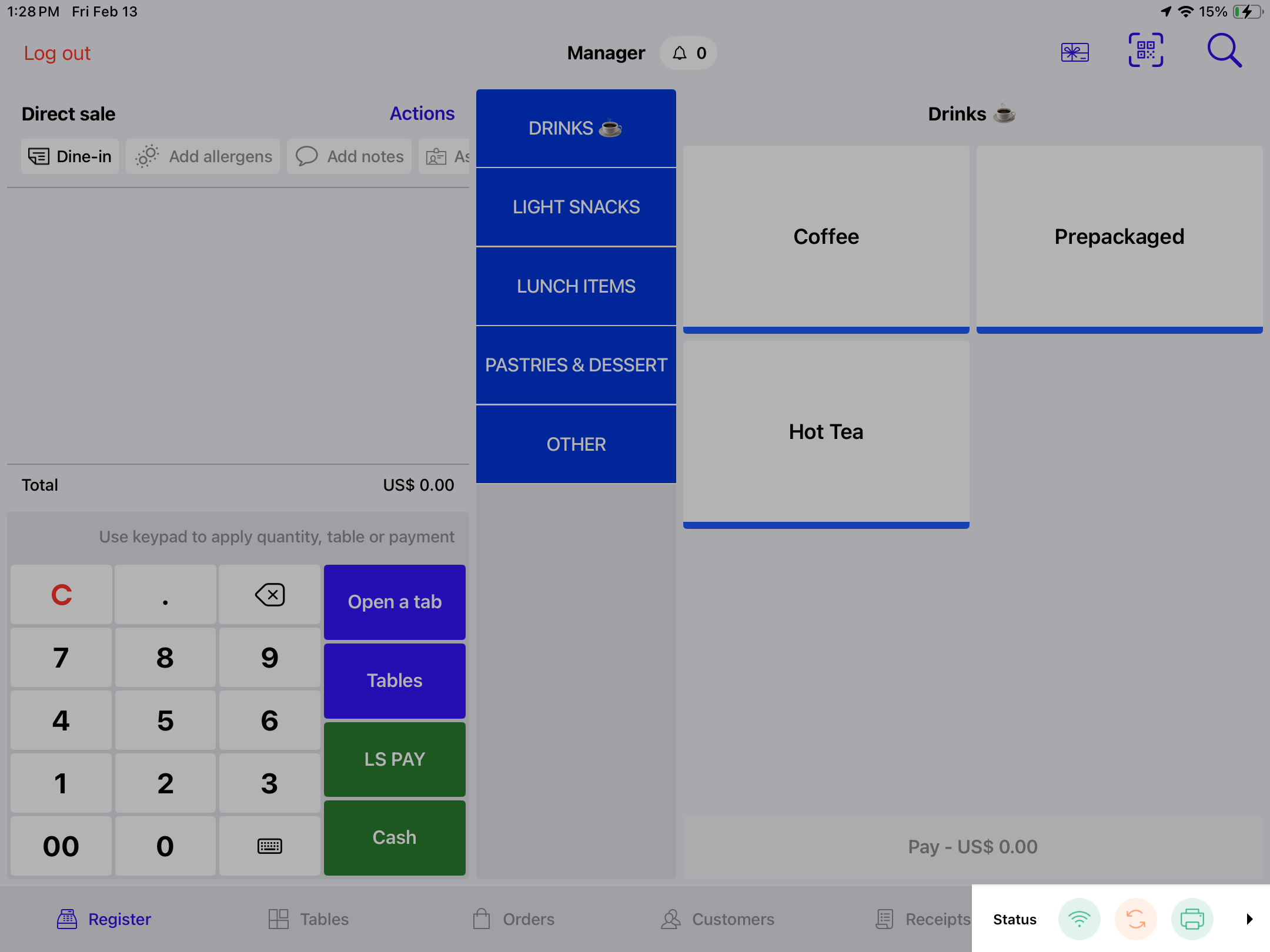
Task: Click the Log out link
Action: tap(57, 53)
